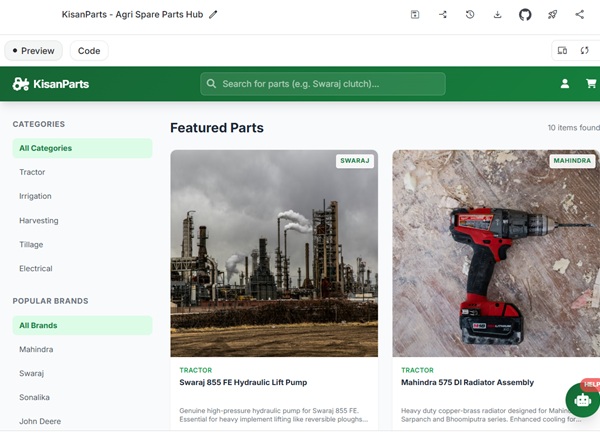Click the Mahindra radiator description text
Viewport: 600px width, 433px height.
click(491, 415)
